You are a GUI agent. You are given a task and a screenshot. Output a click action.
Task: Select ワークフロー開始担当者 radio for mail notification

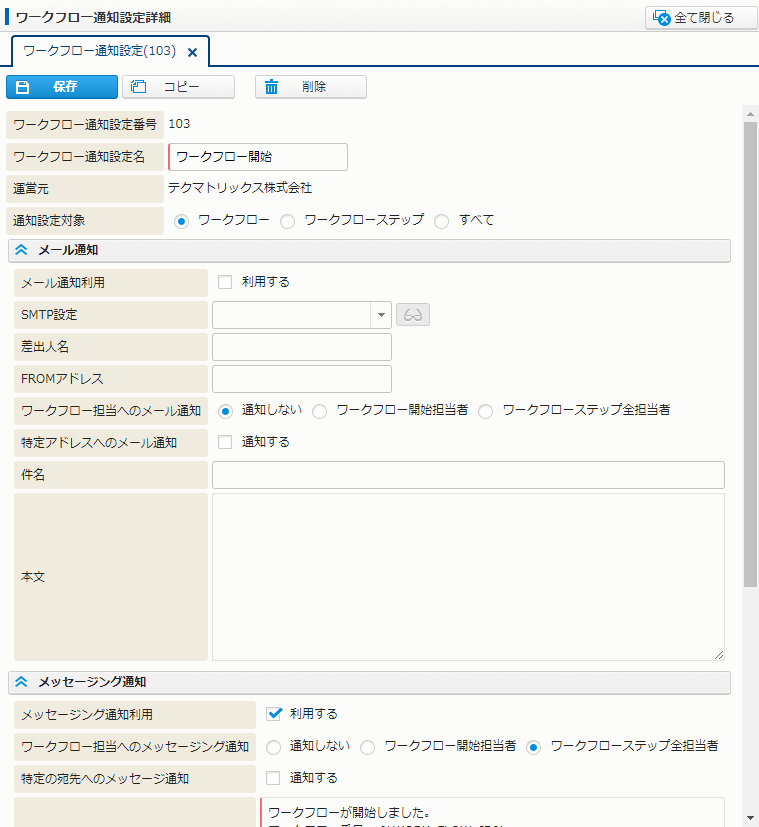[320, 411]
